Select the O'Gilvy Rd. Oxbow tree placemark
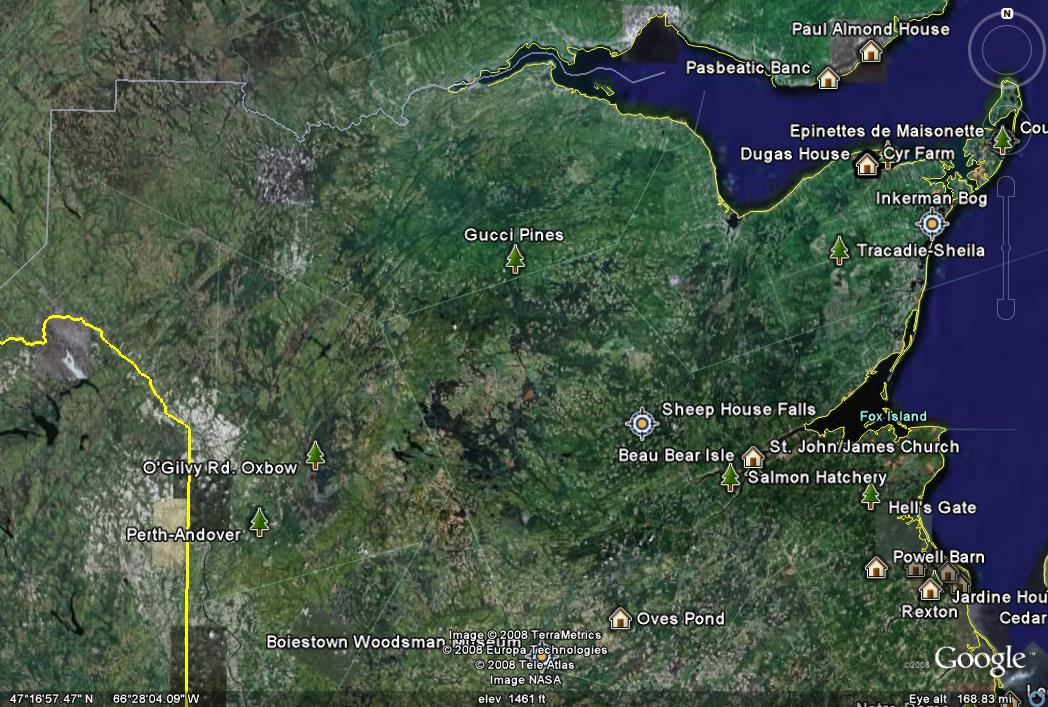Screen dimensions: 1048x707 point(316,455)
